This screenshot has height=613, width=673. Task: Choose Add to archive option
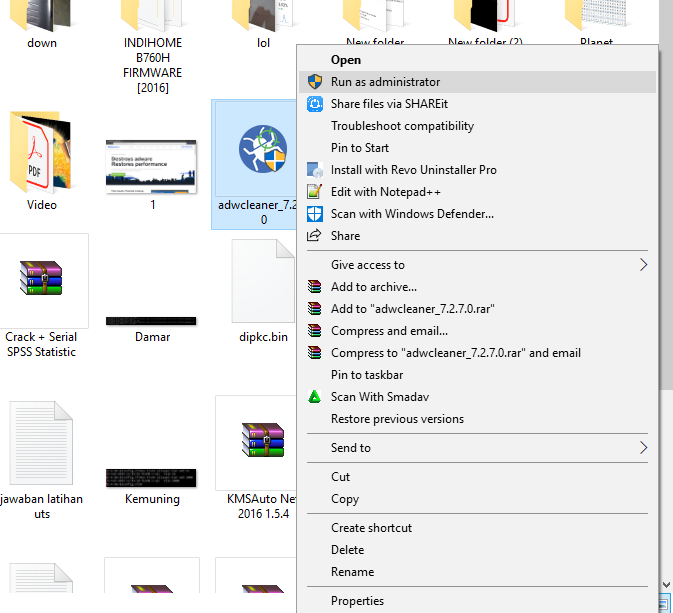click(477, 287)
